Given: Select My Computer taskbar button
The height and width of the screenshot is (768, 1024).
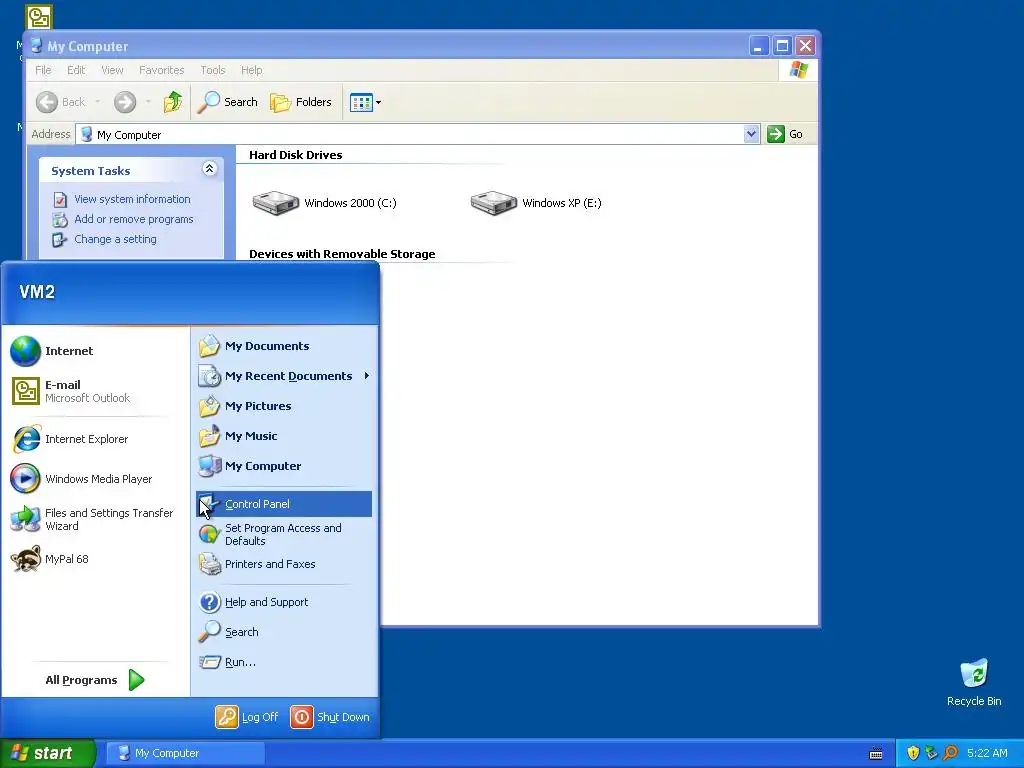Looking at the screenshot, I should (x=185, y=753).
